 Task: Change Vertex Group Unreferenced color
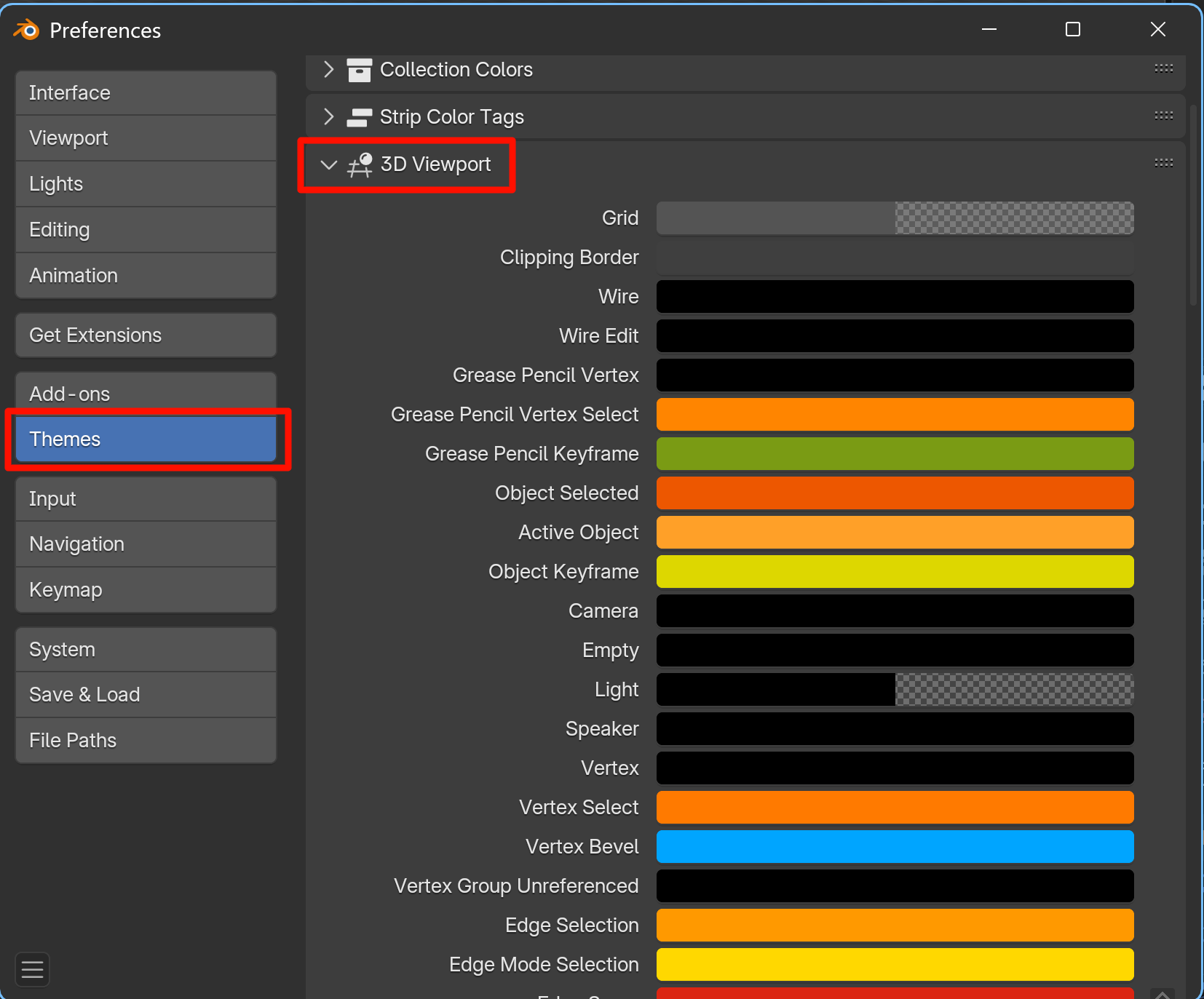pos(895,886)
